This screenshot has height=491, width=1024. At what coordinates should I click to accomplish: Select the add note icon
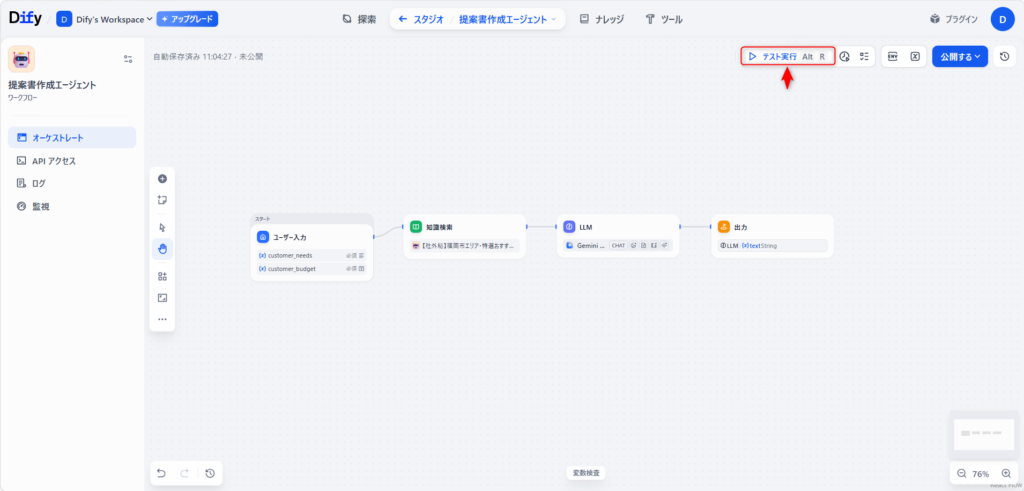tap(162, 200)
